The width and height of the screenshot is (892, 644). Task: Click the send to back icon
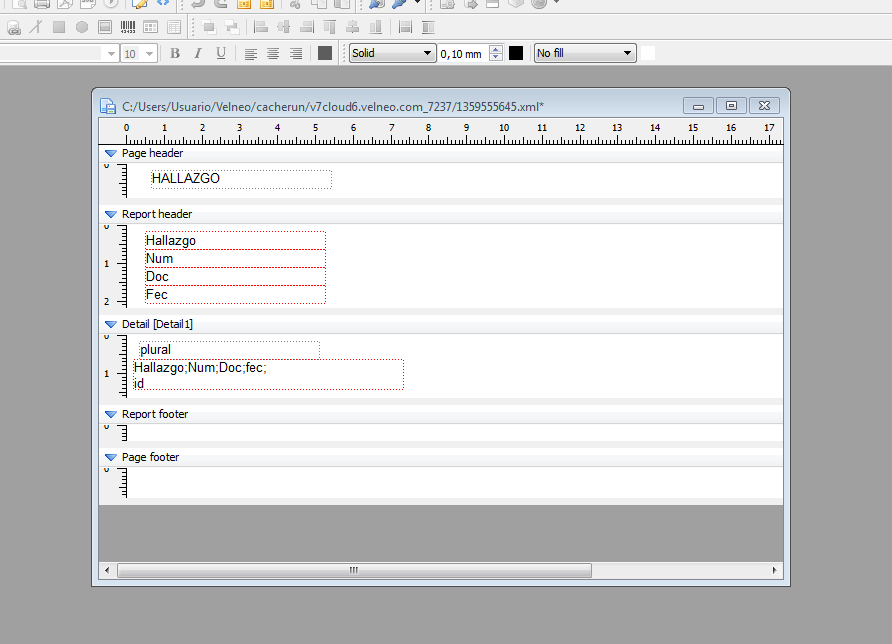(232, 27)
